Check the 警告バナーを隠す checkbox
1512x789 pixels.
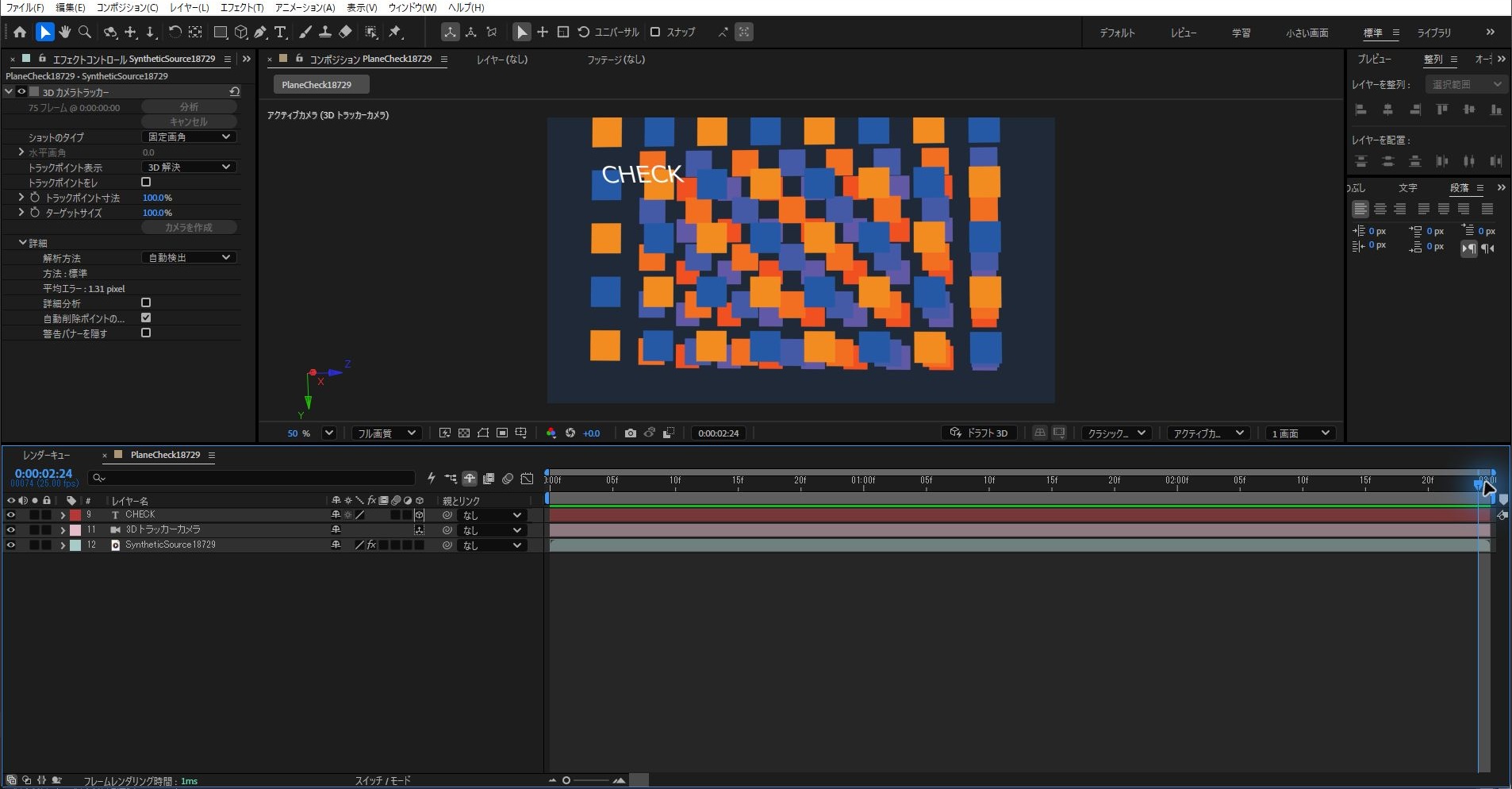pyautogui.click(x=146, y=333)
